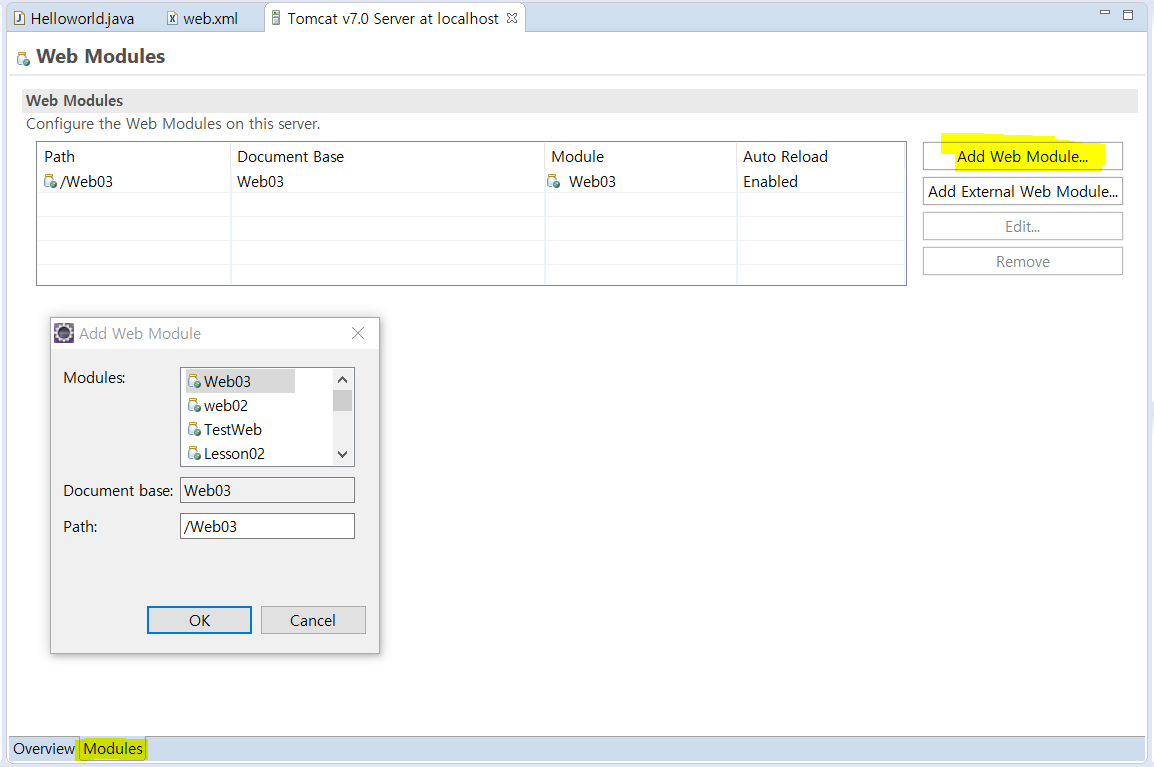The height and width of the screenshot is (767, 1154).
Task: Click the Web Modules header icon
Action: pos(24,58)
